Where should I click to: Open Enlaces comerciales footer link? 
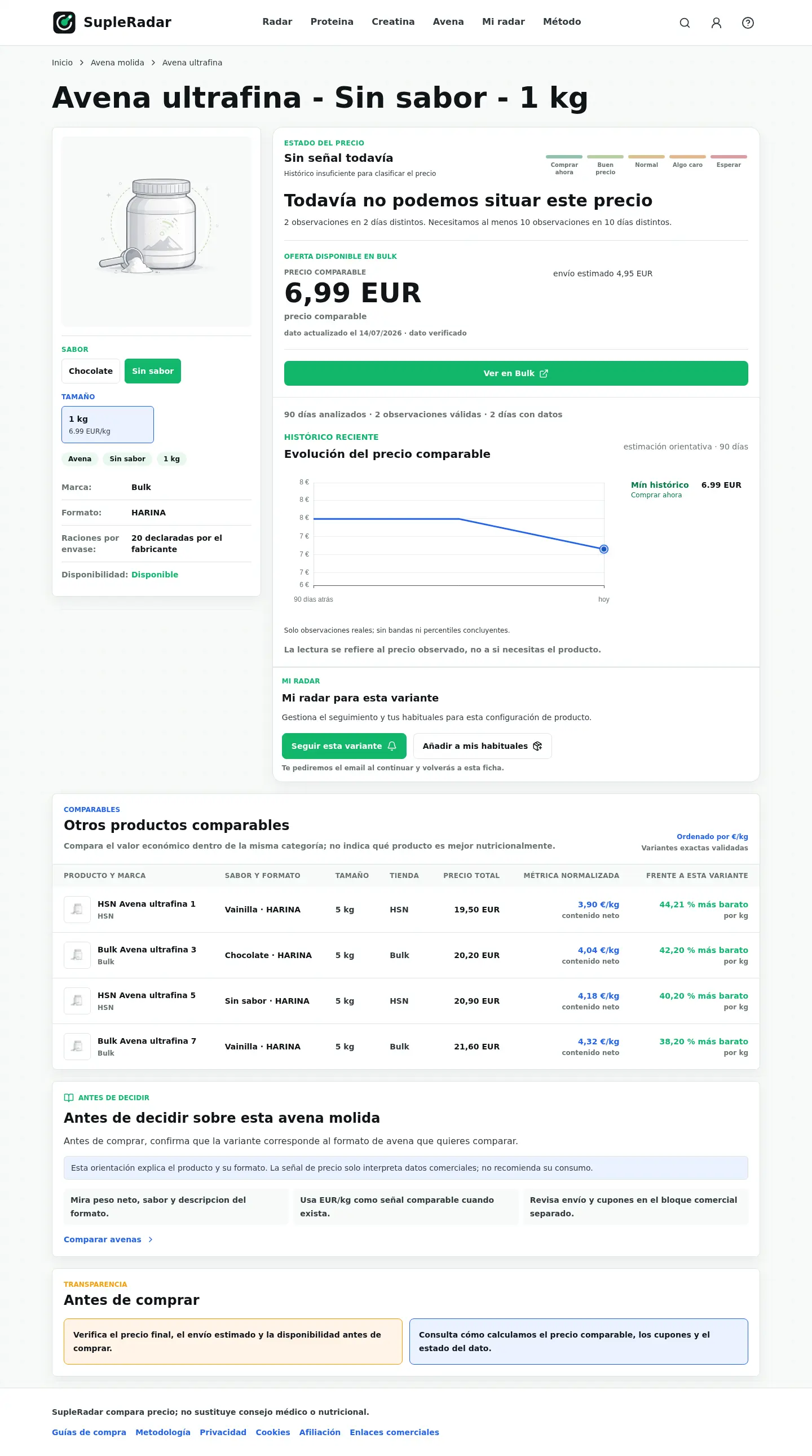(x=394, y=1432)
